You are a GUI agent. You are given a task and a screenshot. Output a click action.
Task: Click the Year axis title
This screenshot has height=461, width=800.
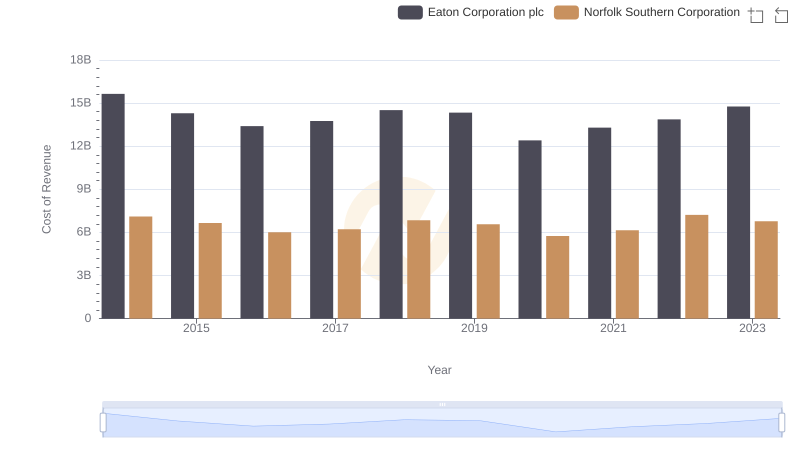tap(439, 370)
